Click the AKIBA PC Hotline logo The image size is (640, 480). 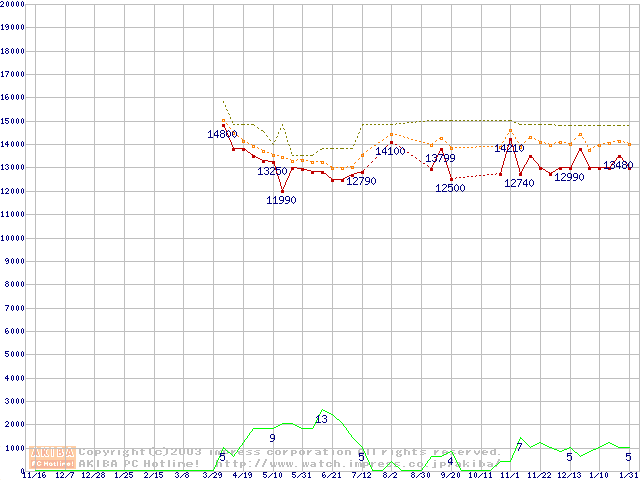click(52, 458)
